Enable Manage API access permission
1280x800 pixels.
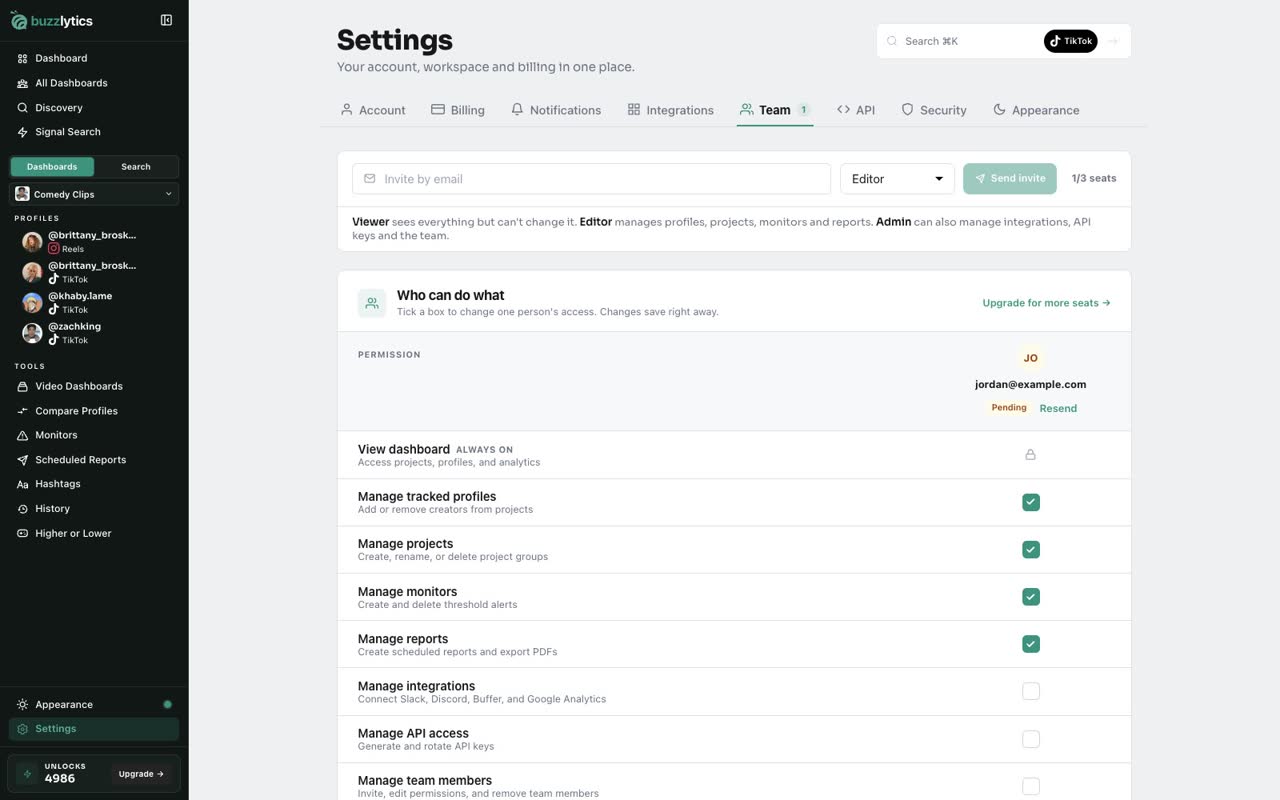(1031, 739)
